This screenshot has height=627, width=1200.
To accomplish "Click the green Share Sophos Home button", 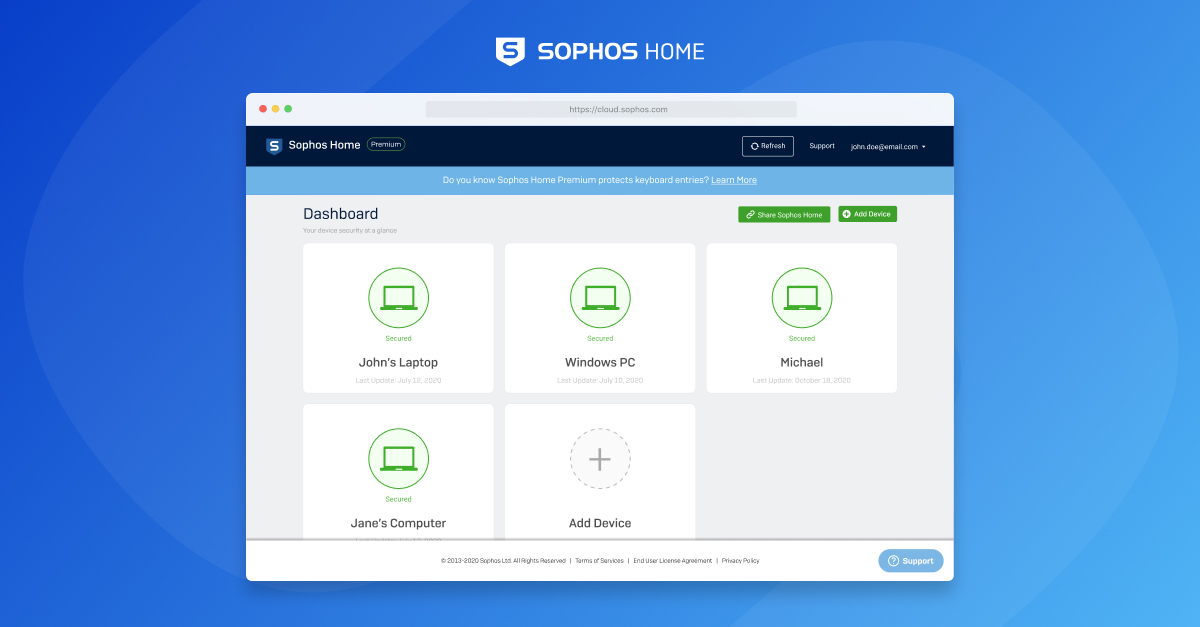I will pos(784,215).
